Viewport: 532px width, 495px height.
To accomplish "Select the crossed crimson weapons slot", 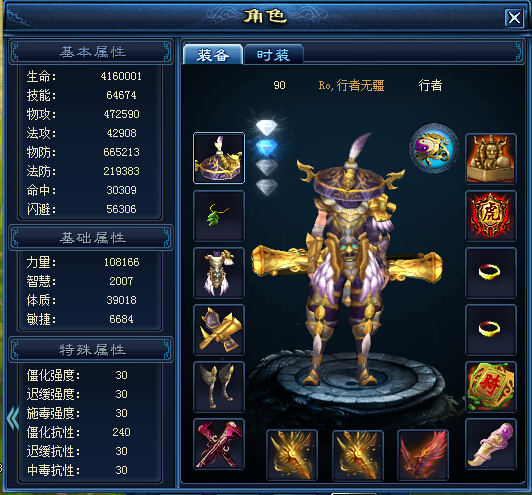I will [219, 444].
